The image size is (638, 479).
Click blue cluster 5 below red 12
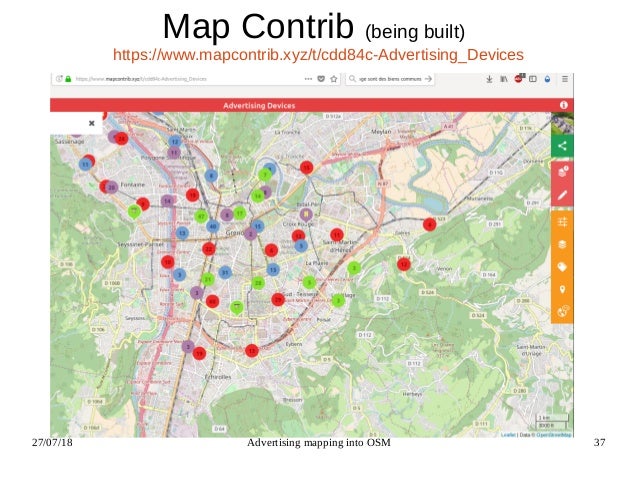301,245
